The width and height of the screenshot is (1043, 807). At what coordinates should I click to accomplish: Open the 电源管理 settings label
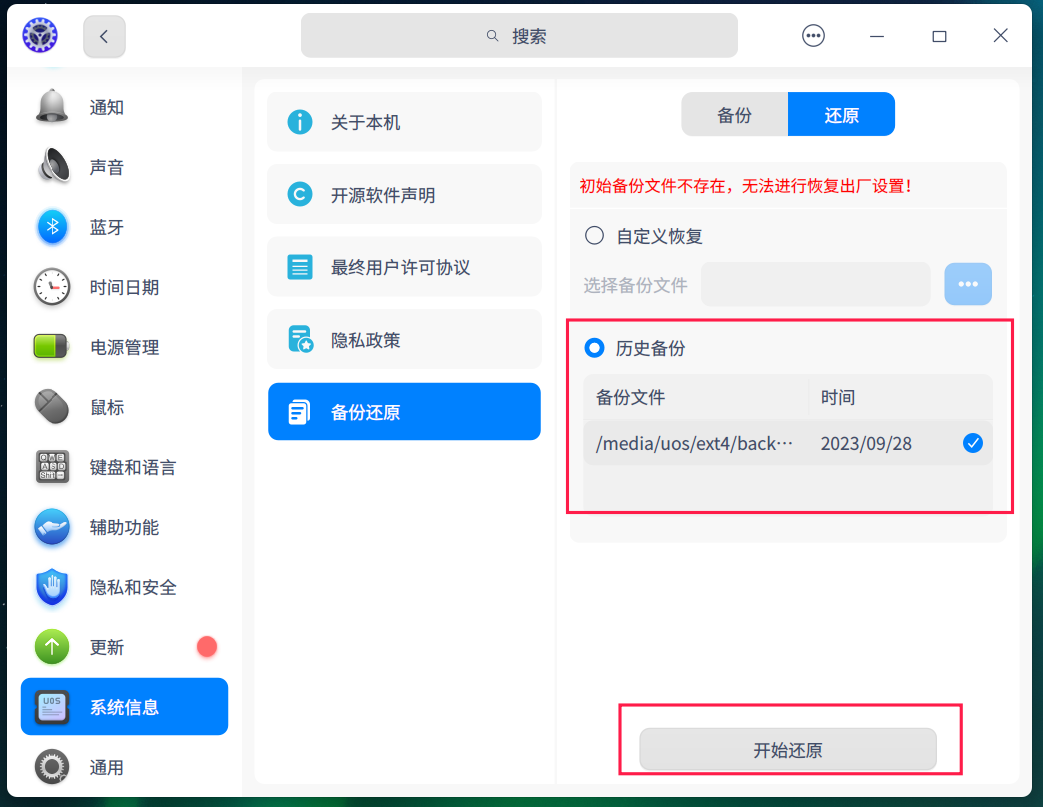point(124,347)
